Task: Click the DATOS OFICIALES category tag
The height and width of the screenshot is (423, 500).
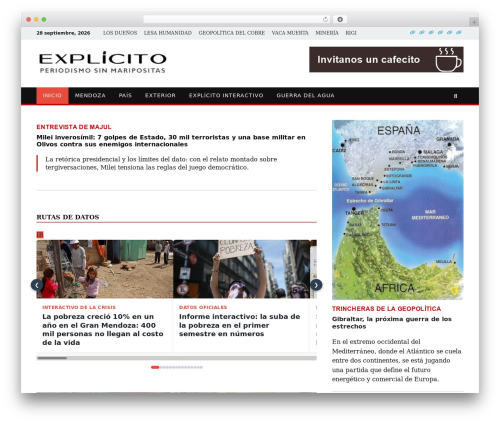Action: (203, 307)
